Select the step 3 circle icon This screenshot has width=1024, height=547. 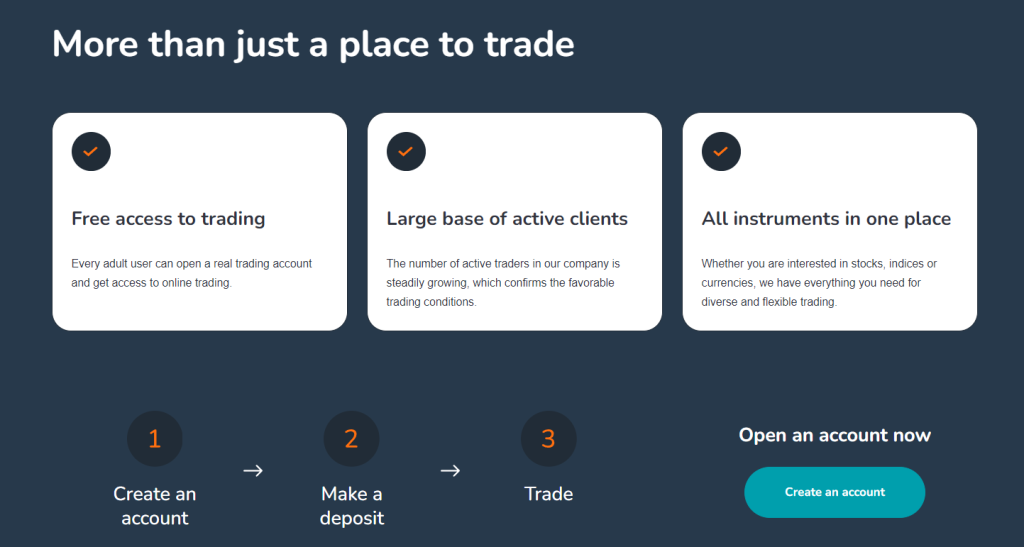pyautogui.click(x=549, y=439)
